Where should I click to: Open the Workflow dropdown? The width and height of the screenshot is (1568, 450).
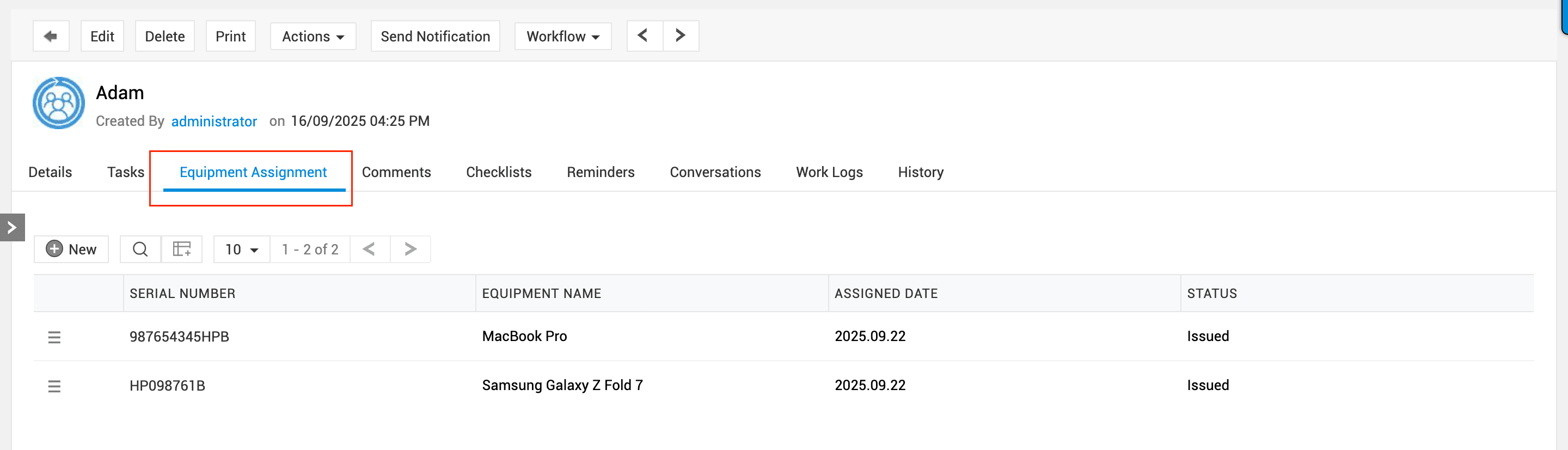(x=562, y=36)
